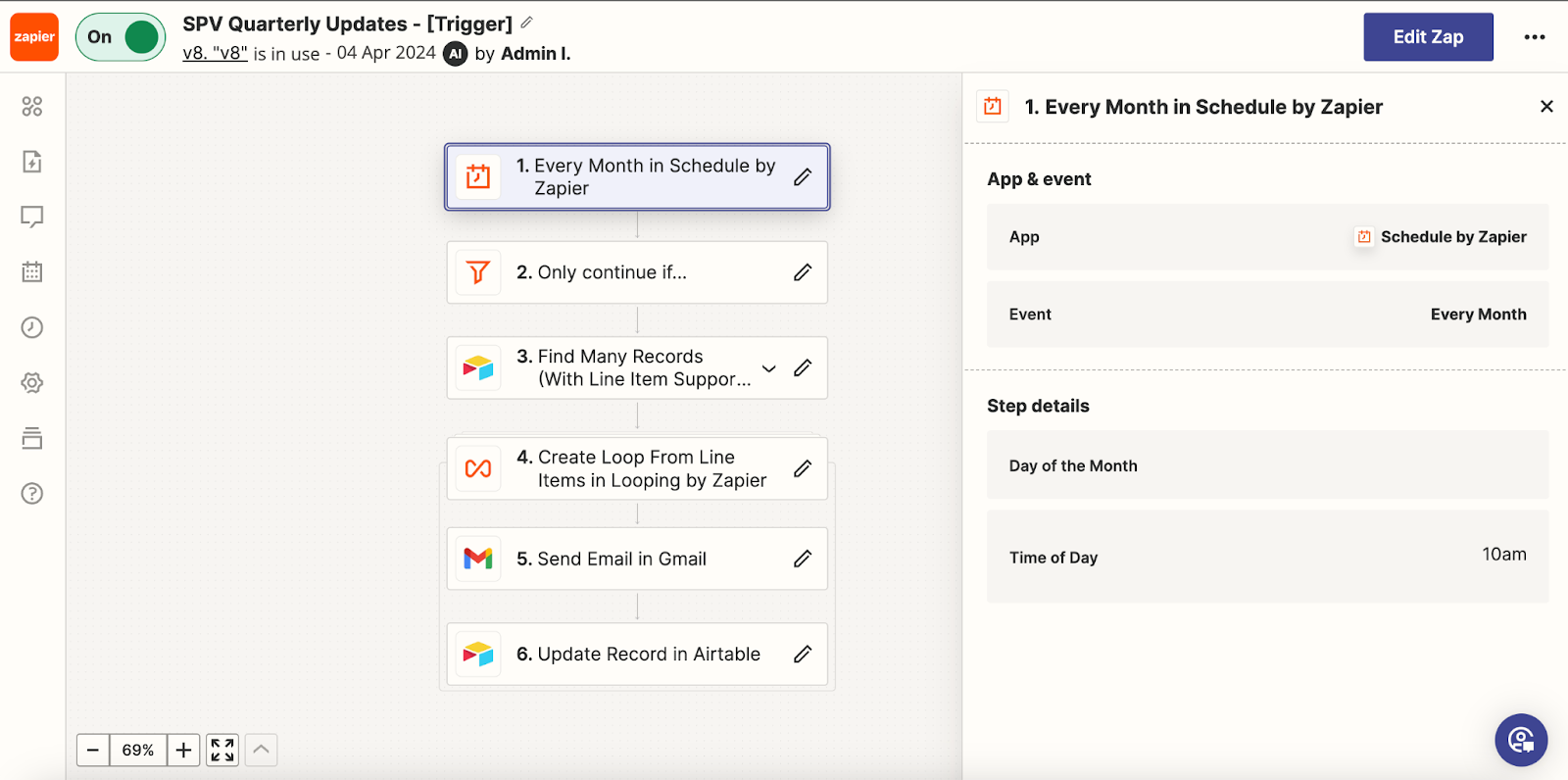Click the Airtable icon on step 3
Viewport: 1568px width, 780px height.
pyautogui.click(x=478, y=367)
